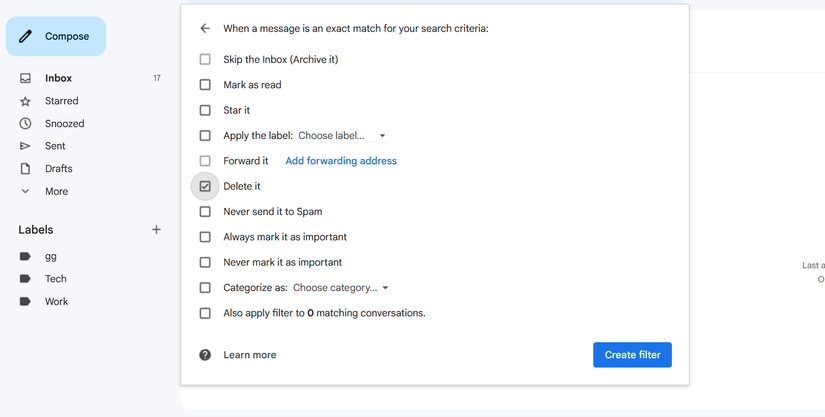Go to the Inbox folder
Viewport: 825px width, 417px height.
click(x=58, y=78)
